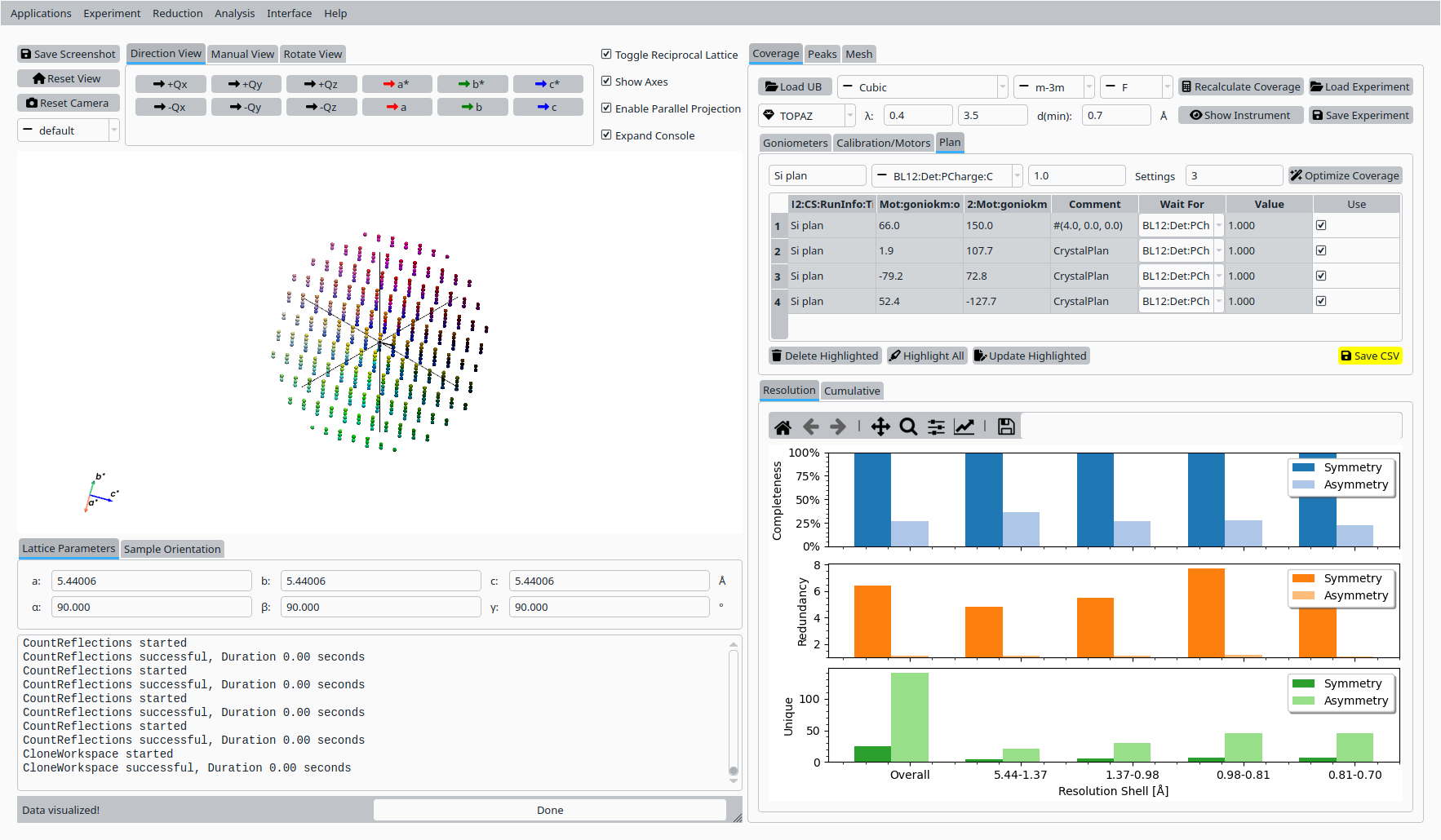This screenshot has width=1441, height=840.
Task: Click the Optimize Coverage button
Action: [x=1344, y=175]
